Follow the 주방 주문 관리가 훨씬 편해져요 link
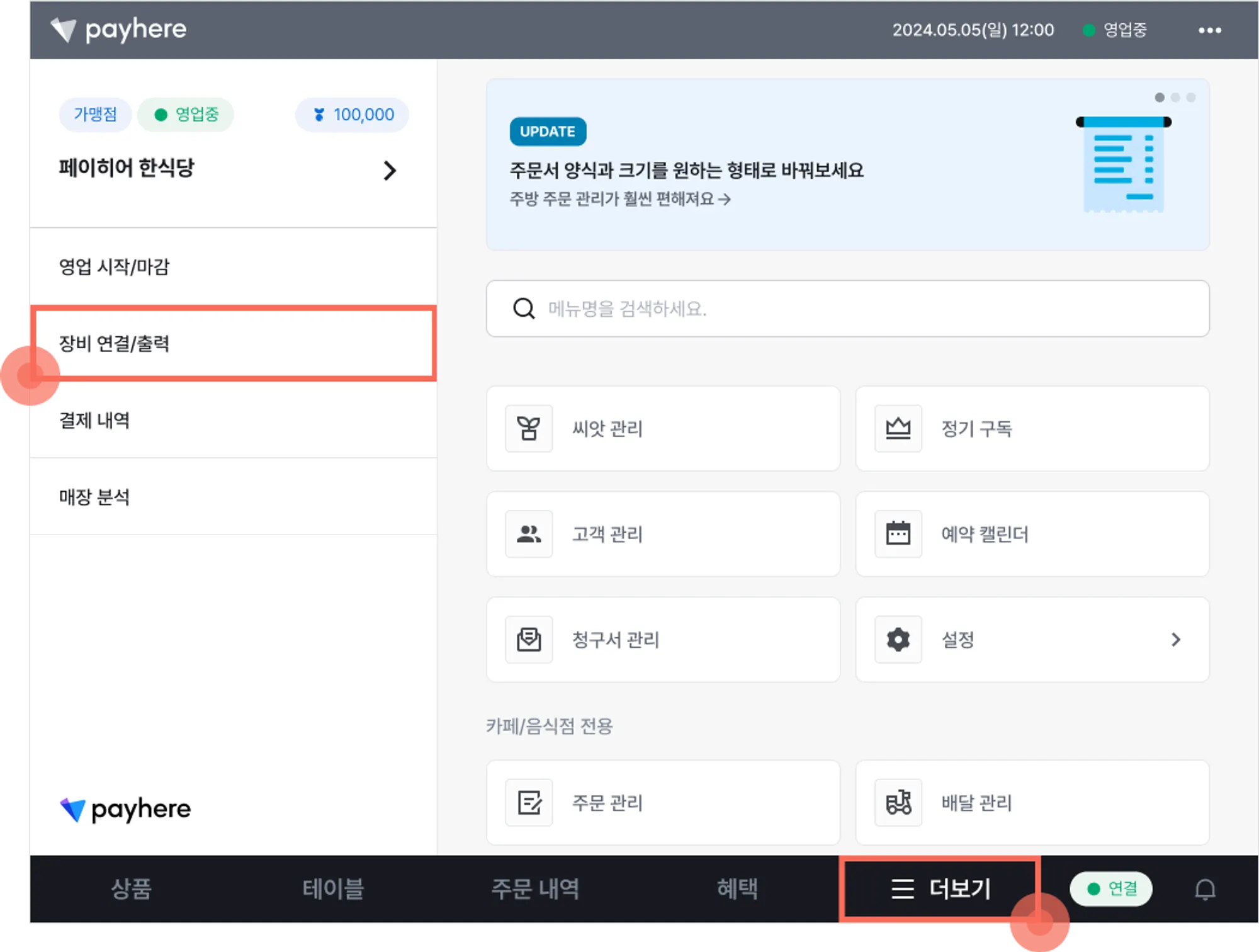The width and height of the screenshot is (1259, 952). 619,200
